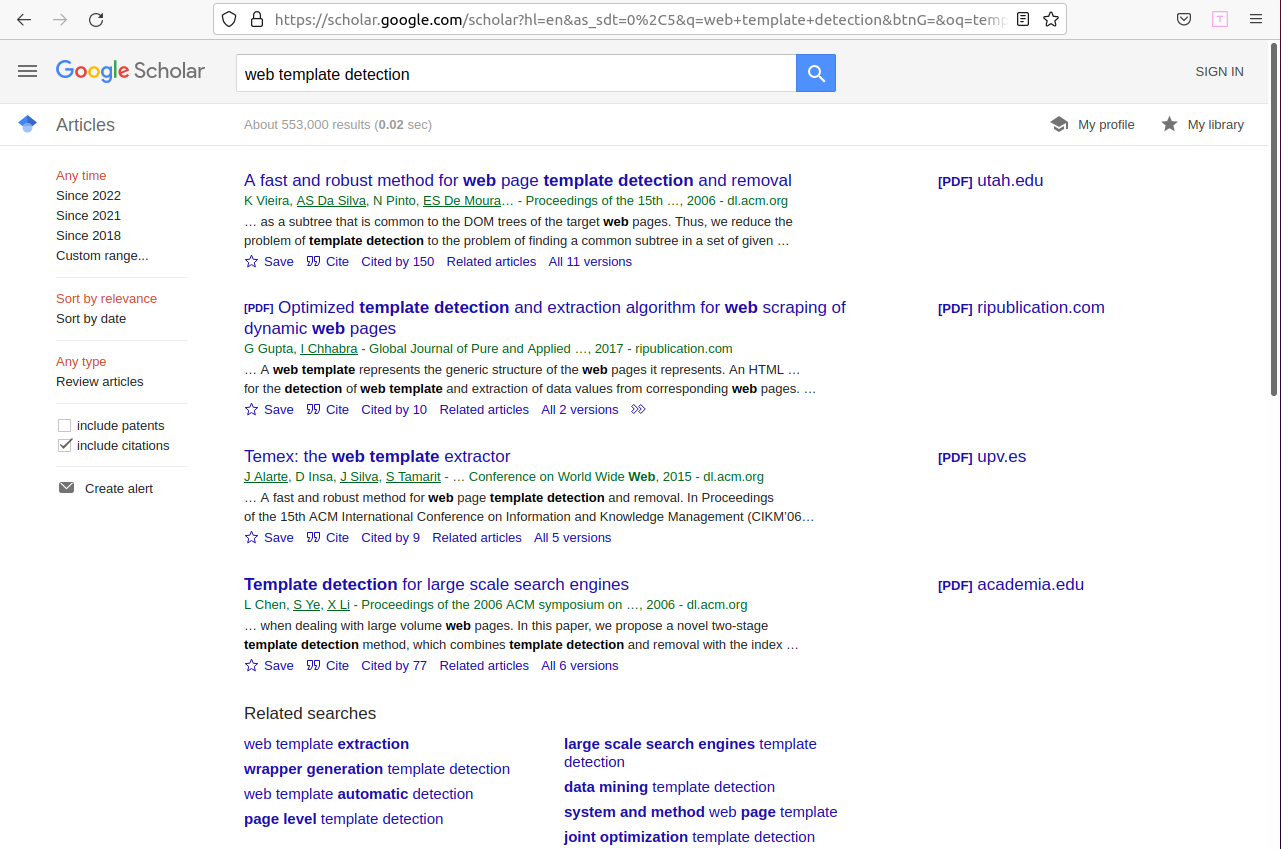Open Google Scholar side menu hamburger
Screen dimensions: 1281x849
pyautogui.click(x=28, y=71)
